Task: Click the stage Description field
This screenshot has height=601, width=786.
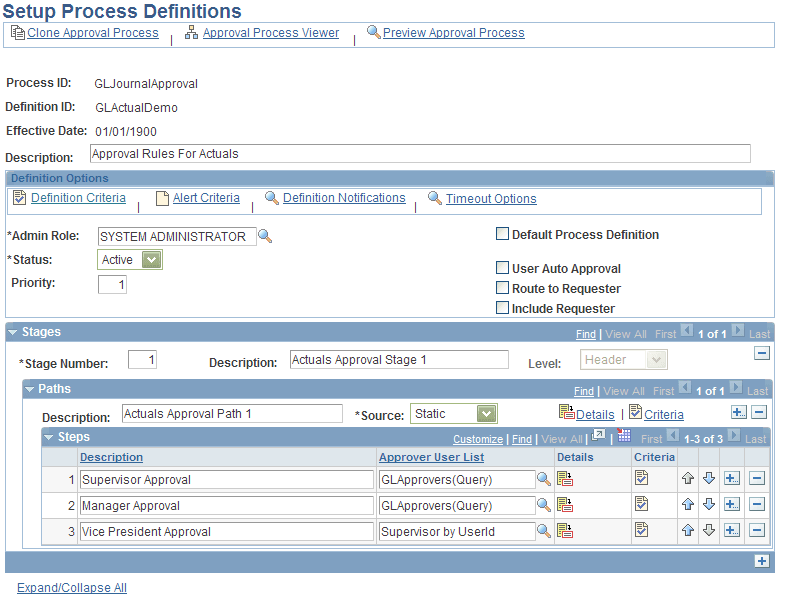Action: pyautogui.click(x=399, y=359)
